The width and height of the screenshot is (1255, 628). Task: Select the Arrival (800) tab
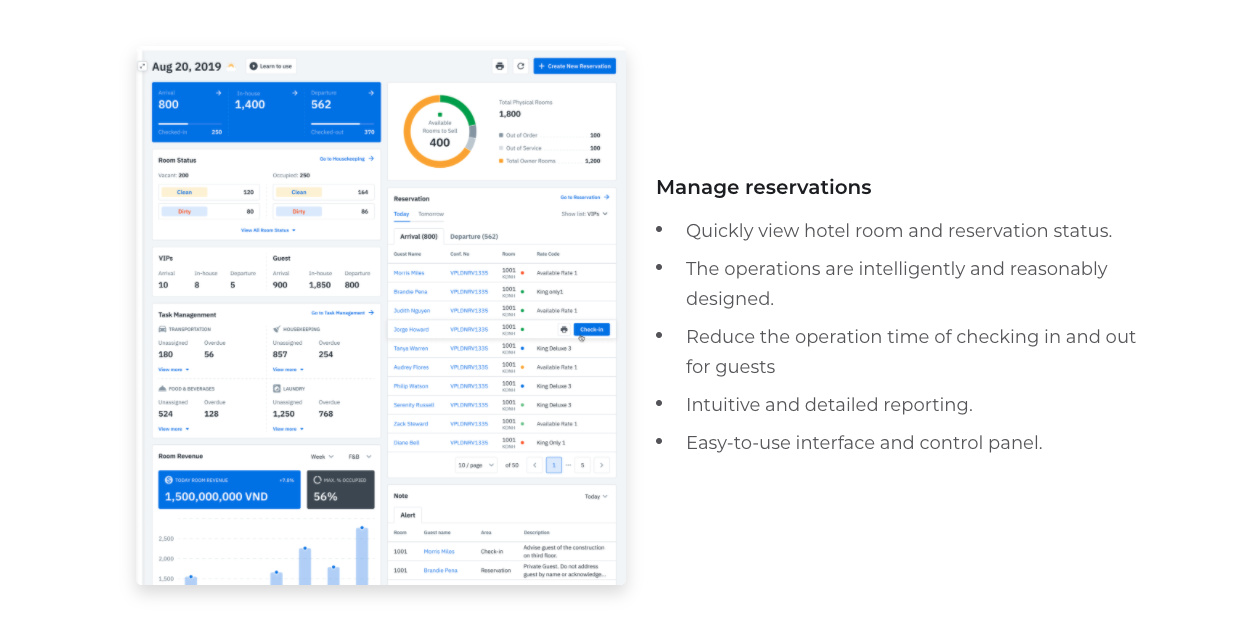click(418, 237)
